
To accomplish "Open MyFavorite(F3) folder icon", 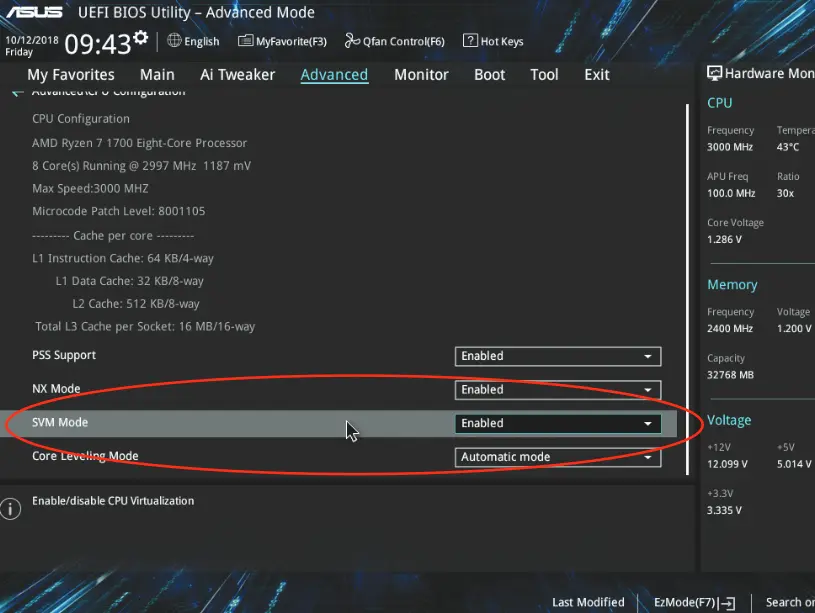I will (x=245, y=41).
